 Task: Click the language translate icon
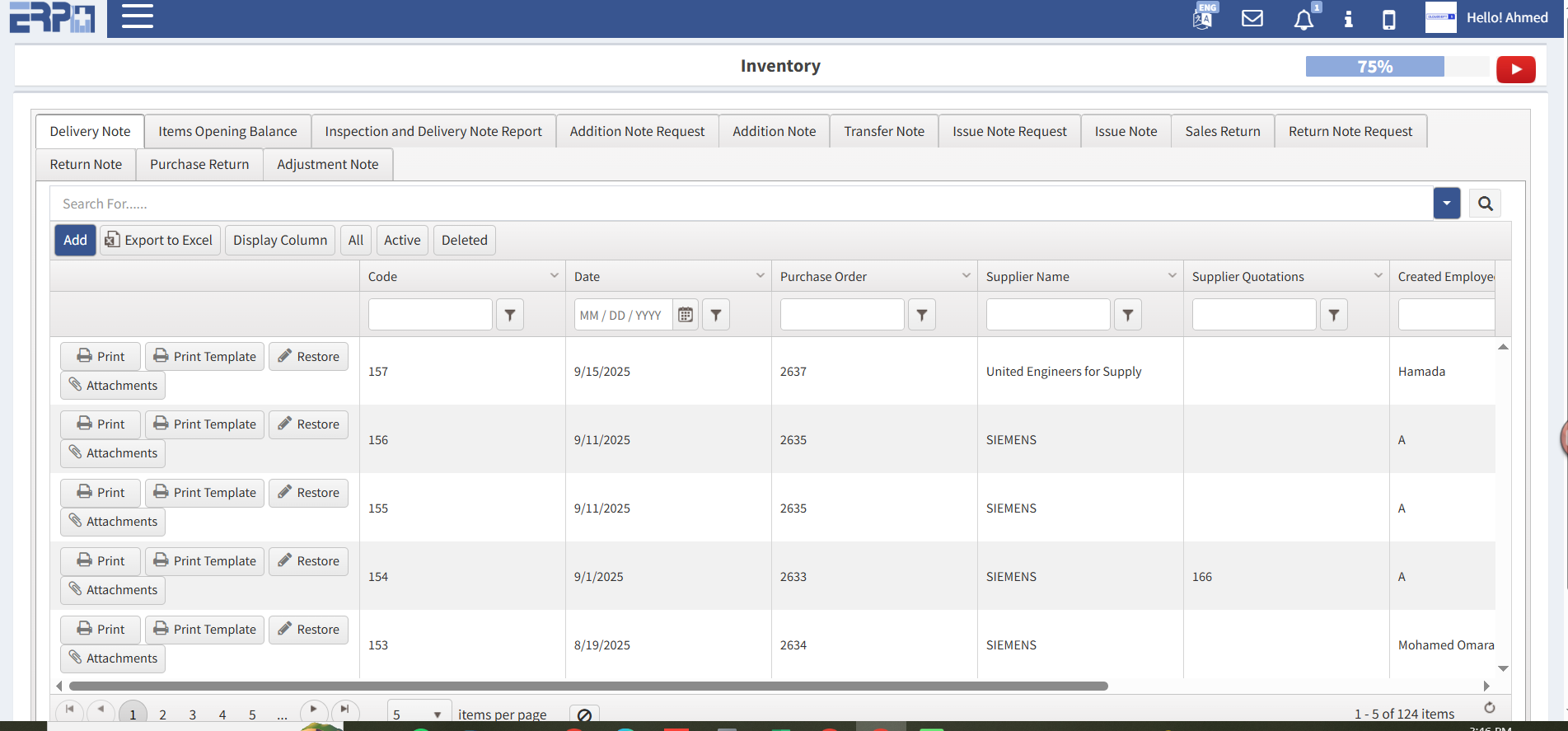(x=1203, y=18)
